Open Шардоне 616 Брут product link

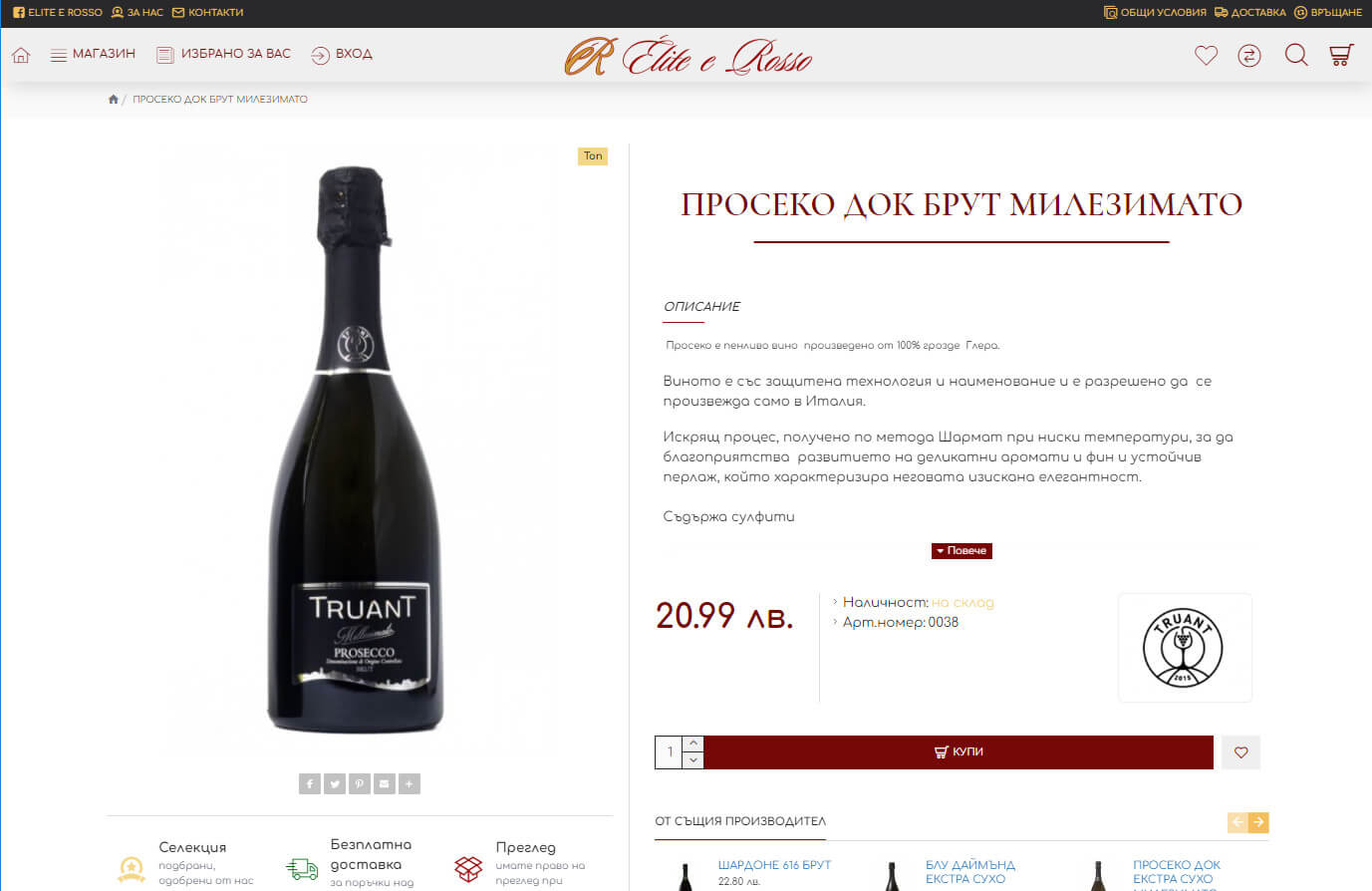[x=774, y=865]
